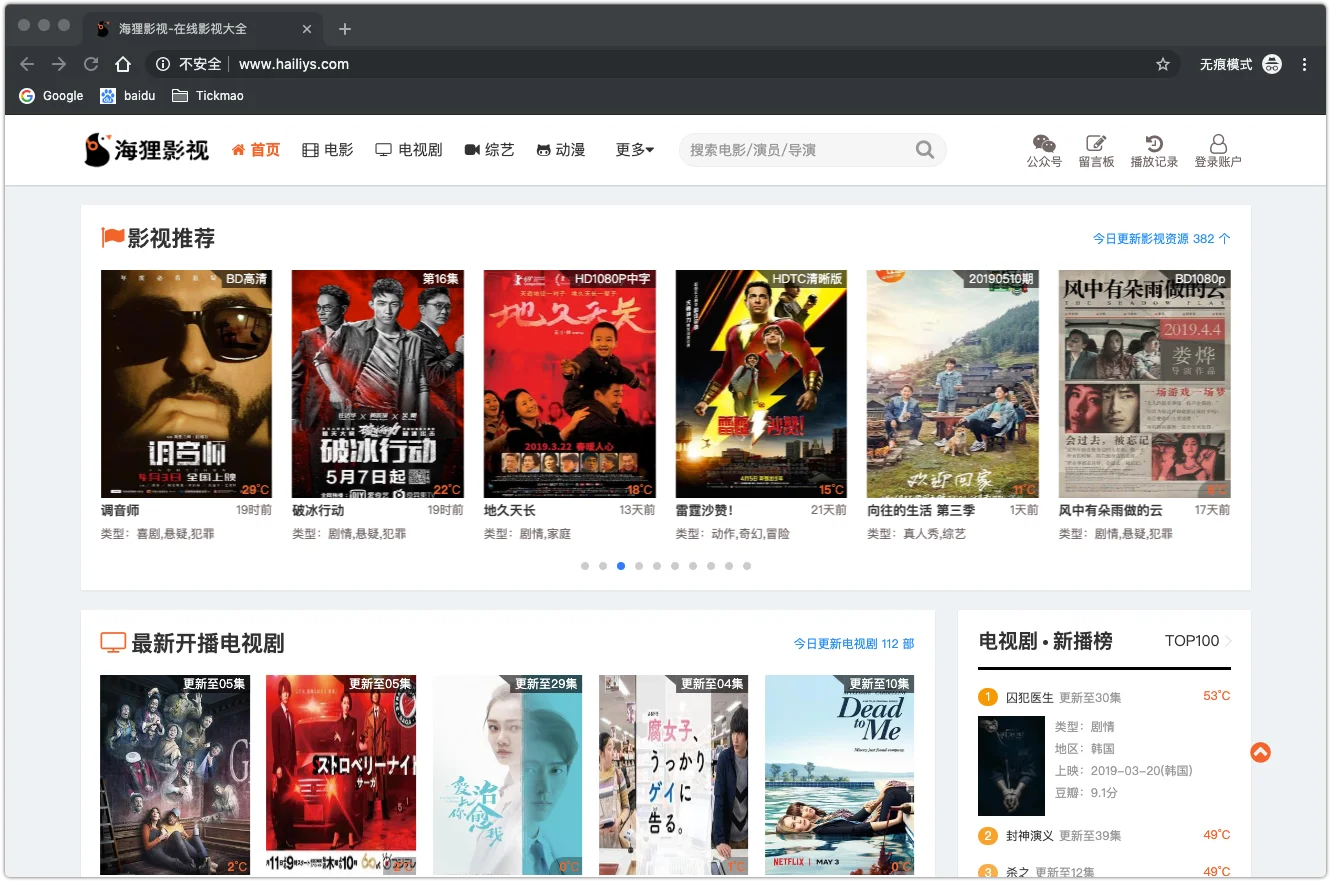1330x882 pixels.
Task: Open the 雷霆沙赞！ movie poster
Action: coord(761,384)
